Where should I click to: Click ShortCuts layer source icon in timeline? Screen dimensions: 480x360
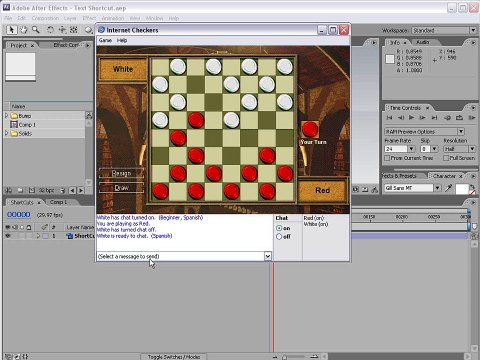(x=70, y=236)
